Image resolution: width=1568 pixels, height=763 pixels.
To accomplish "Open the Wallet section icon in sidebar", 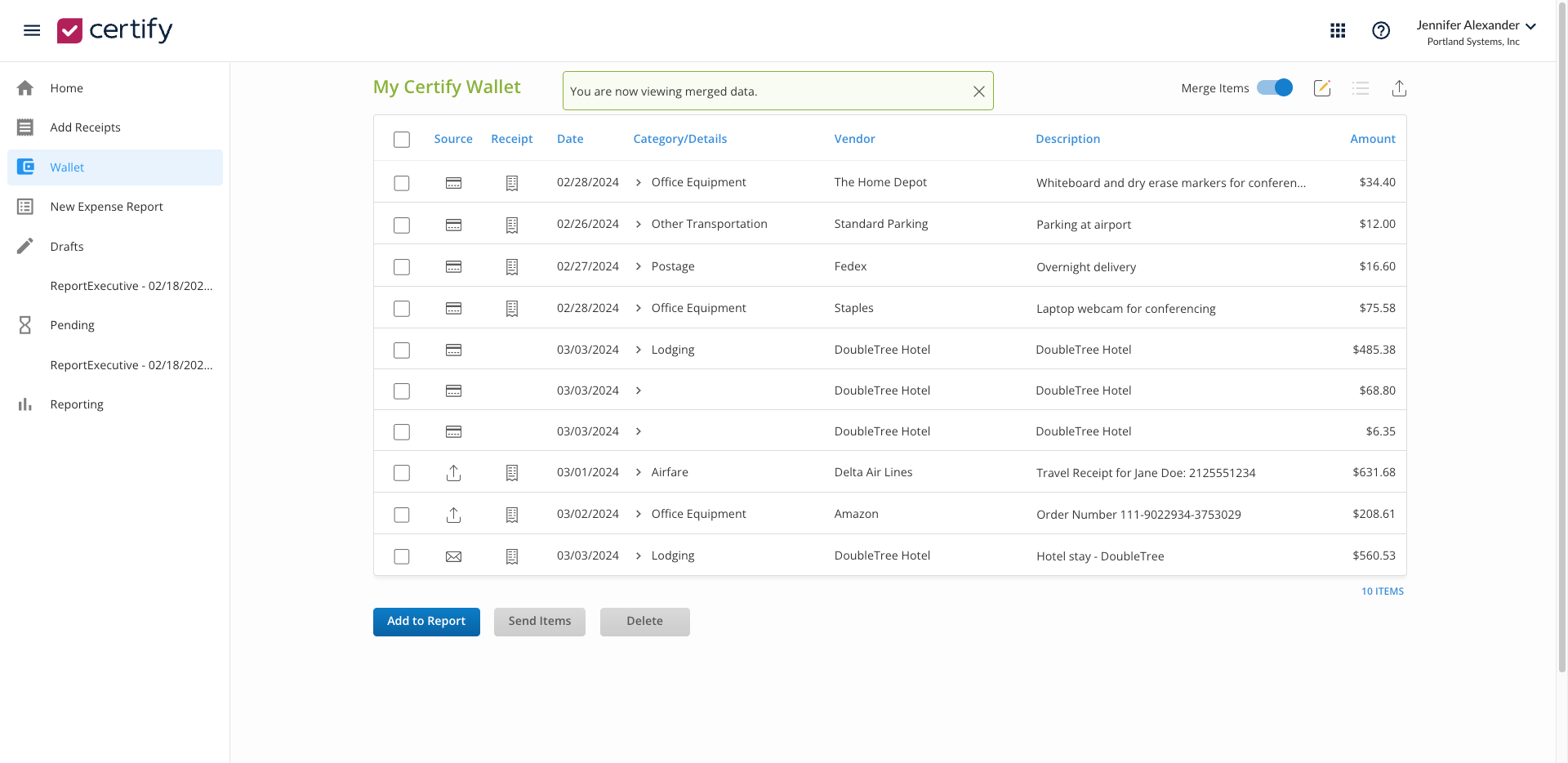I will (24, 167).
